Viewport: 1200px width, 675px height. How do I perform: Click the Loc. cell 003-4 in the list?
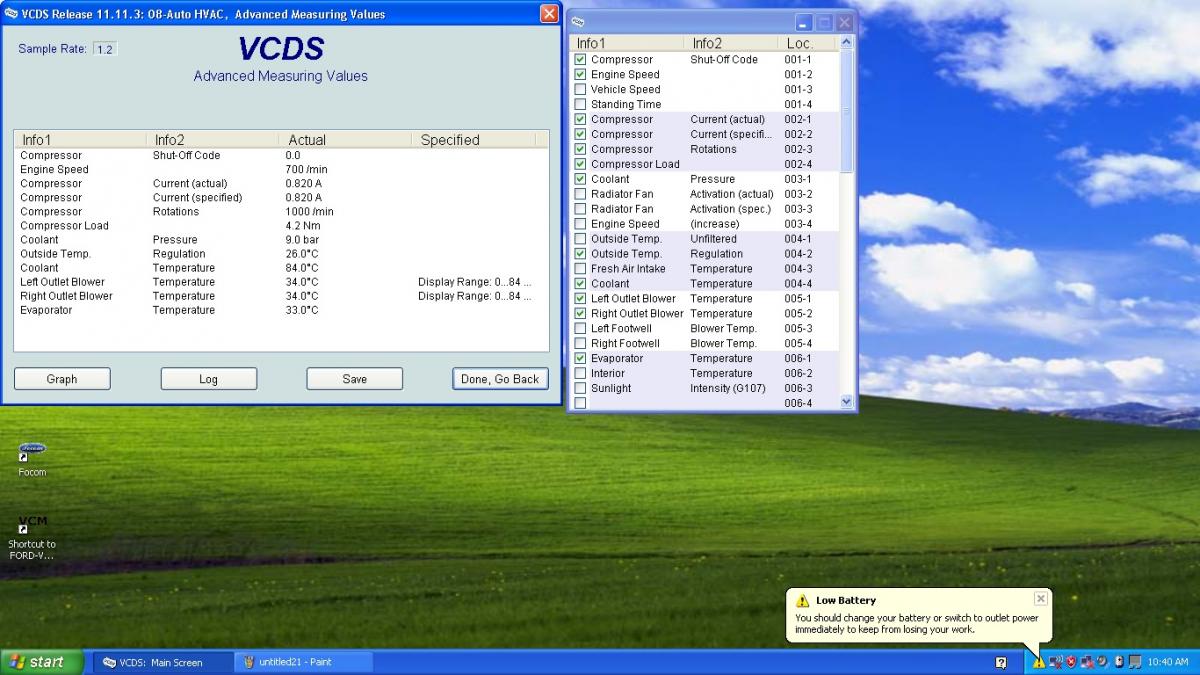[798, 224]
